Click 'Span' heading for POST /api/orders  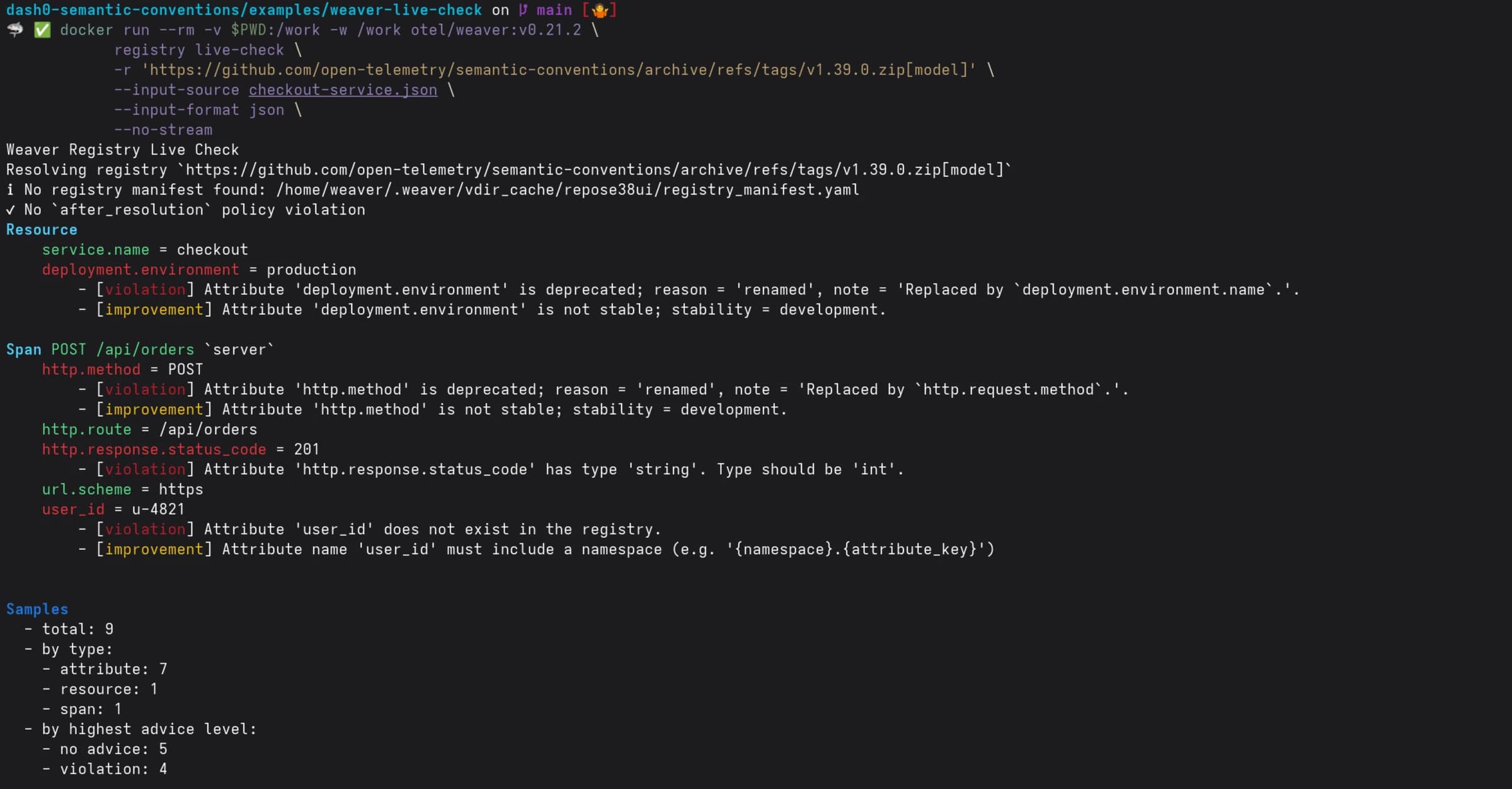coord(24,349)
